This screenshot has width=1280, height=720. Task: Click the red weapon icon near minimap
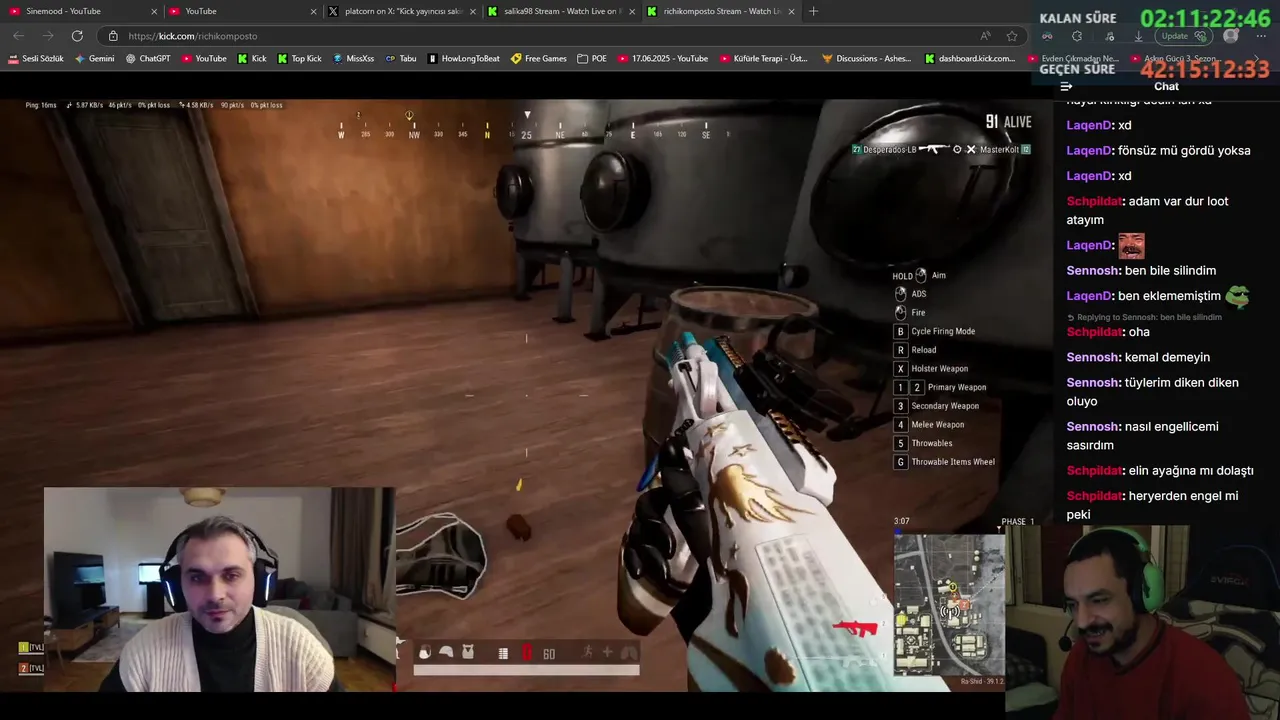(x=855, y=629)
